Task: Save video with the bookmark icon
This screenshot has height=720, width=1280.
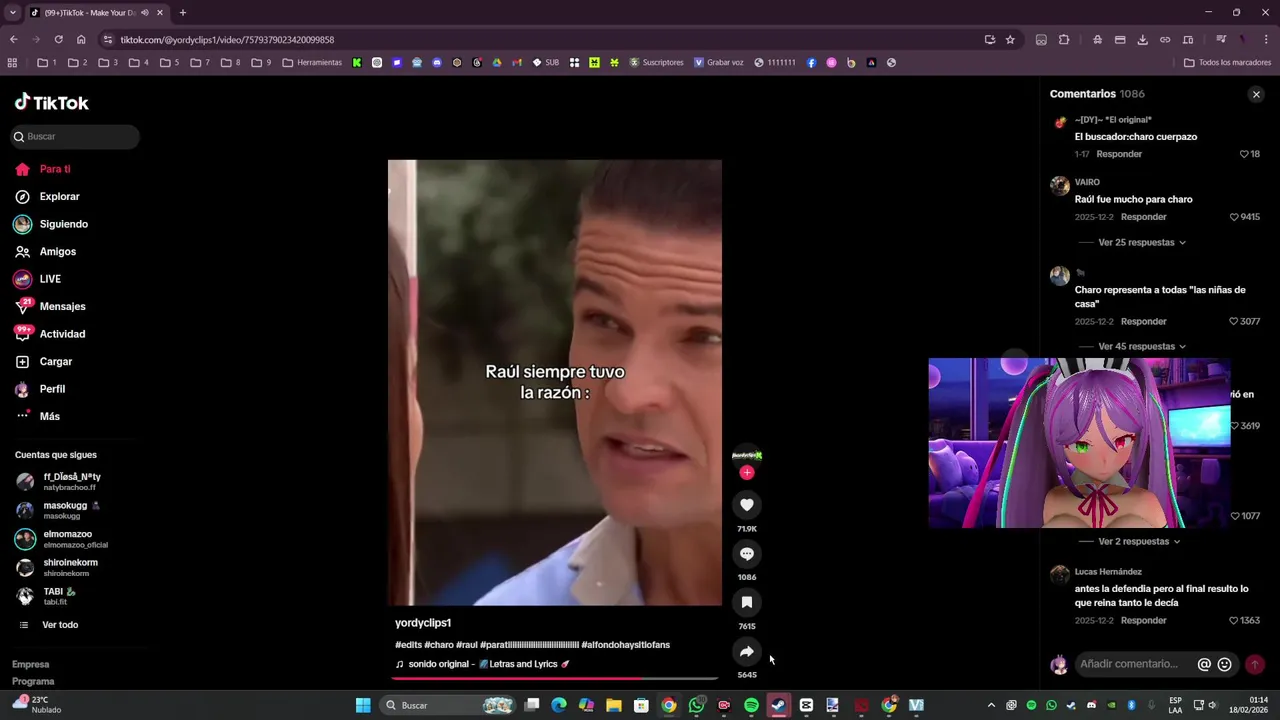Action: pyautogui.click(x=746, y=602)
